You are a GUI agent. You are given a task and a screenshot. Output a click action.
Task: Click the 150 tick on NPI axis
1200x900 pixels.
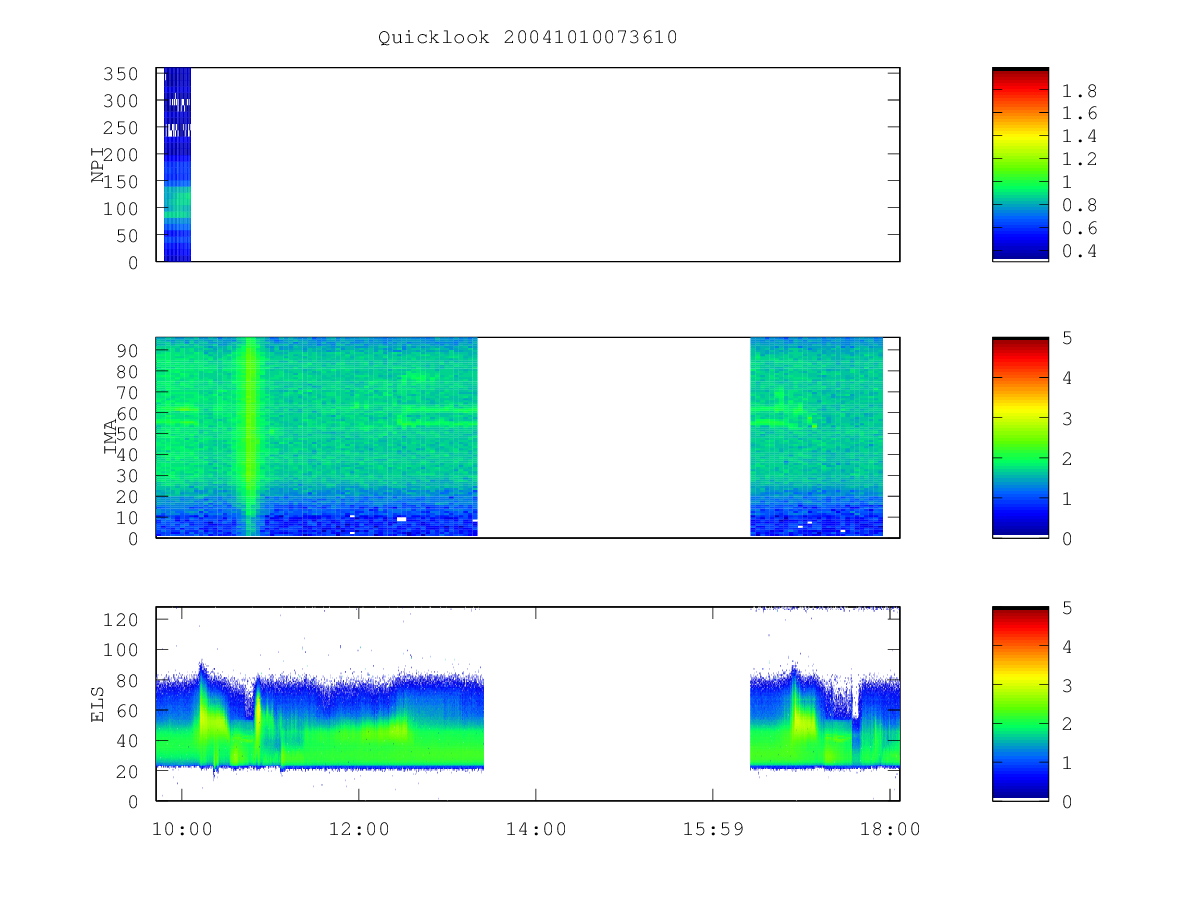123,181
